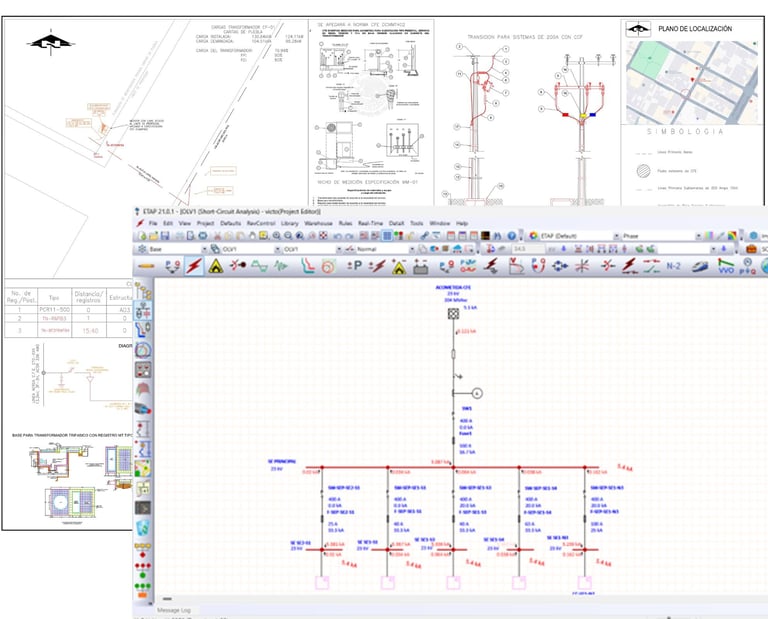This screenshot has height=619, width=768.
Task: Open the Real-Time menu
Action: point(370,223)
